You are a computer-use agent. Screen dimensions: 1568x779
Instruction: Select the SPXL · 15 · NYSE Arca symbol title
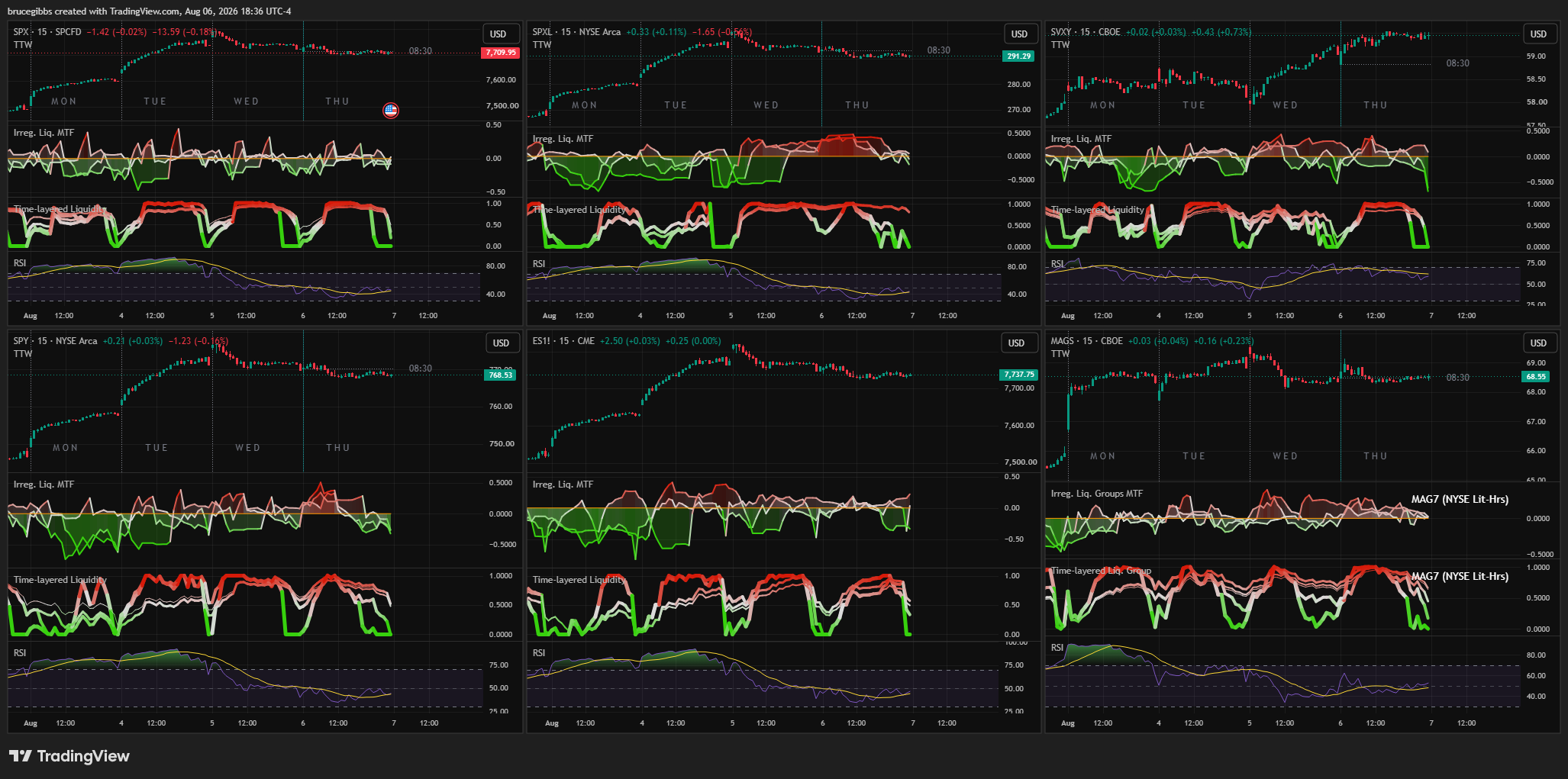tap(576, 32)
